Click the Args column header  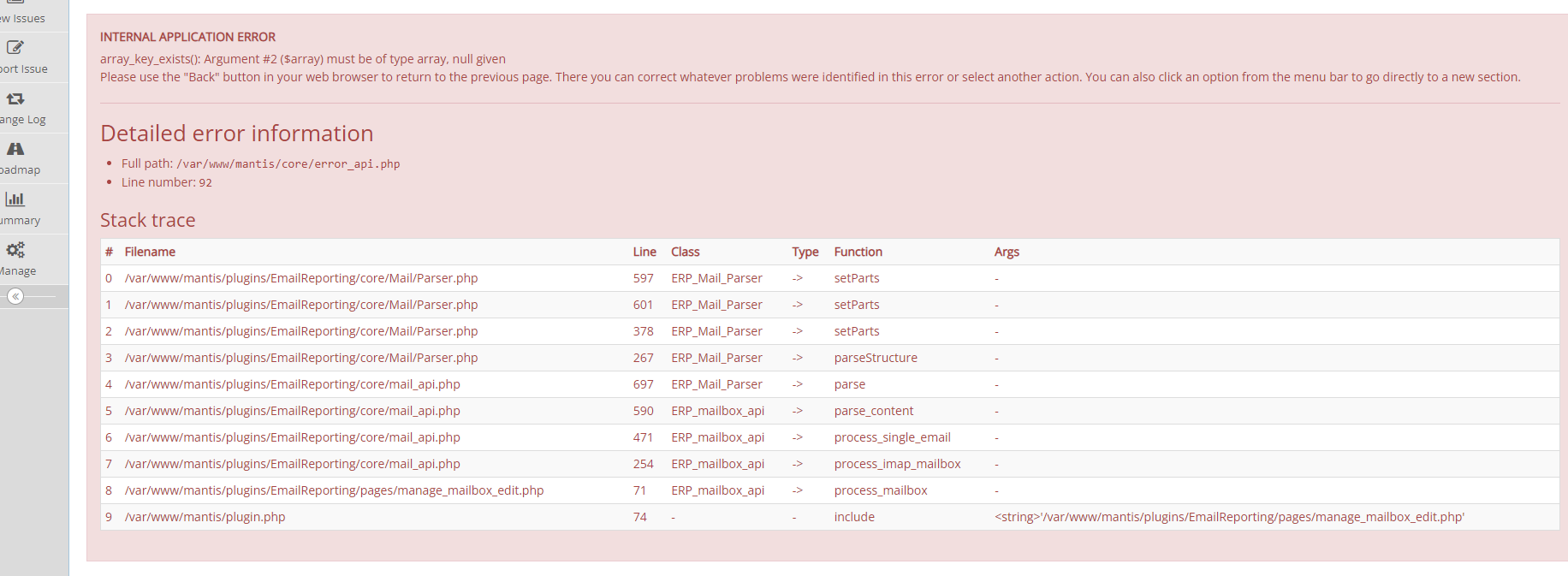1007,252
